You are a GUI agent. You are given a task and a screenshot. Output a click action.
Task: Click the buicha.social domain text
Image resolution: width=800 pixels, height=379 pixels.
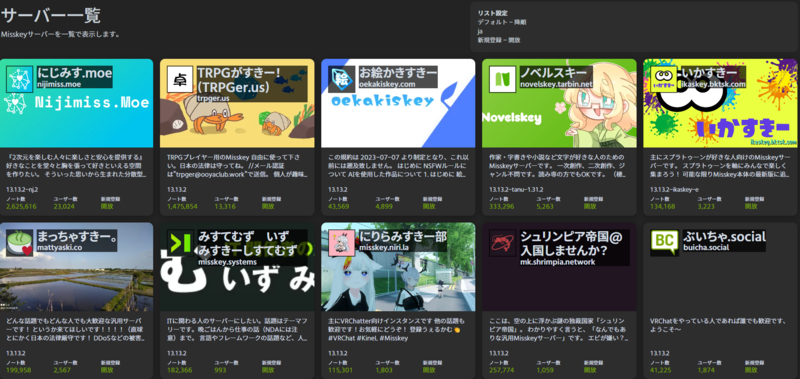(706, 248)
